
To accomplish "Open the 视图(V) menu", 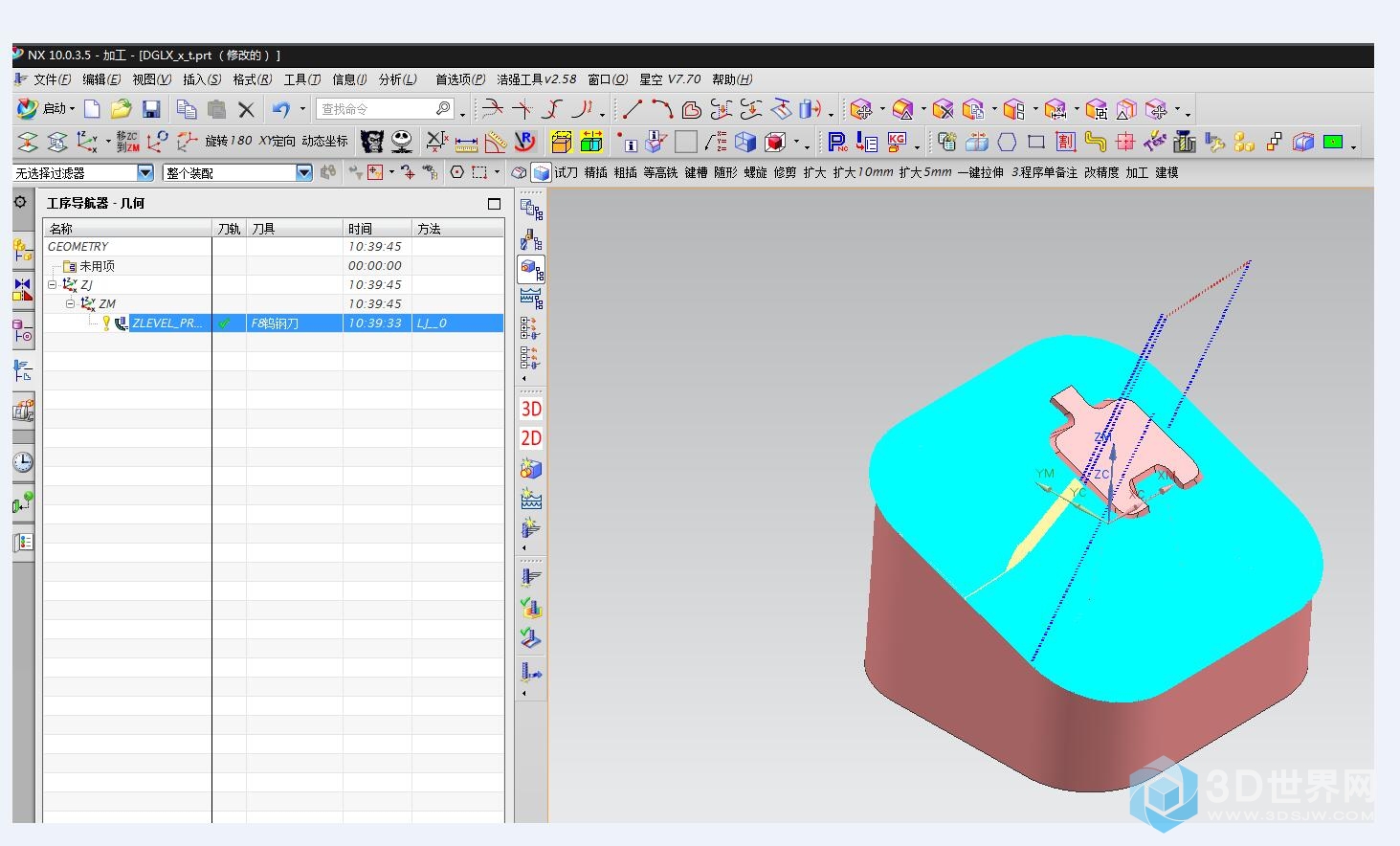I will 152,79.
